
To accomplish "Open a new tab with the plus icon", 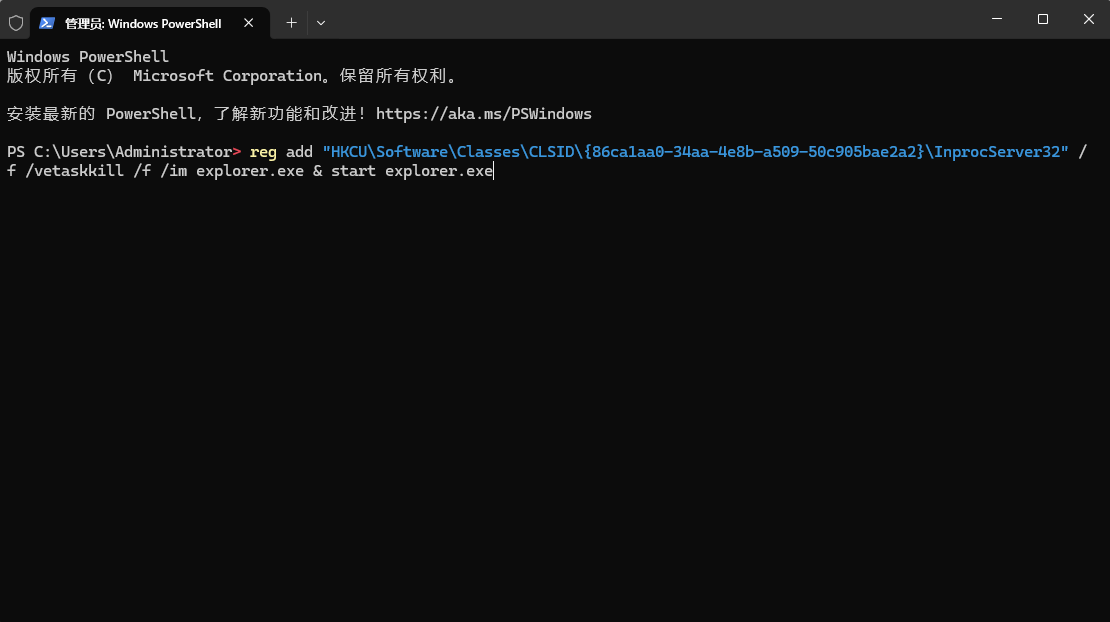I will click(x=291, y=23).
